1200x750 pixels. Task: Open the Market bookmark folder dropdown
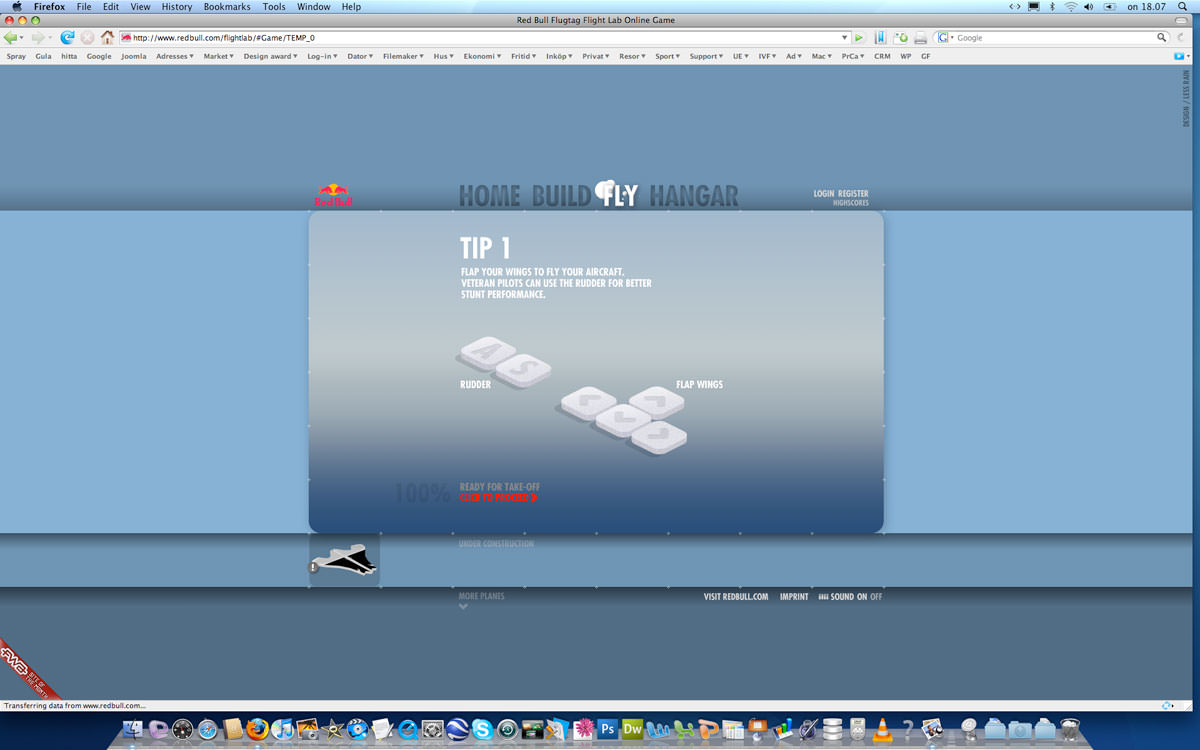point(218,56)
